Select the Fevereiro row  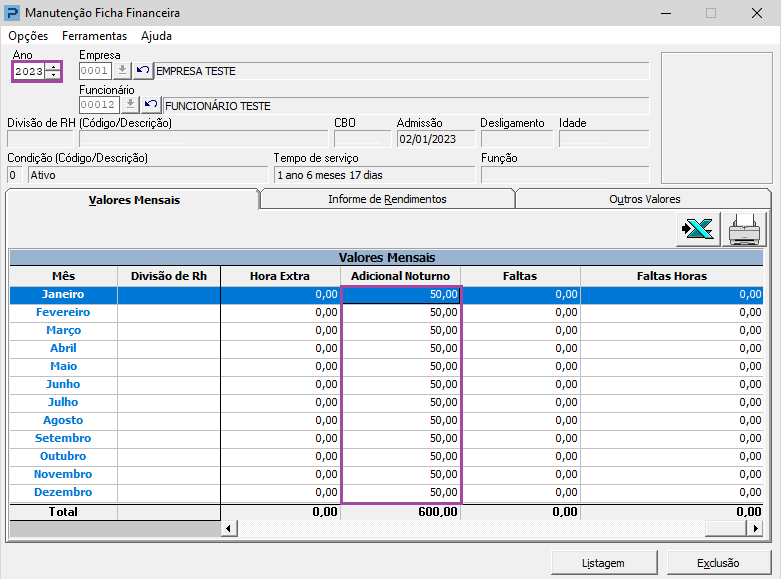point(387,312)
